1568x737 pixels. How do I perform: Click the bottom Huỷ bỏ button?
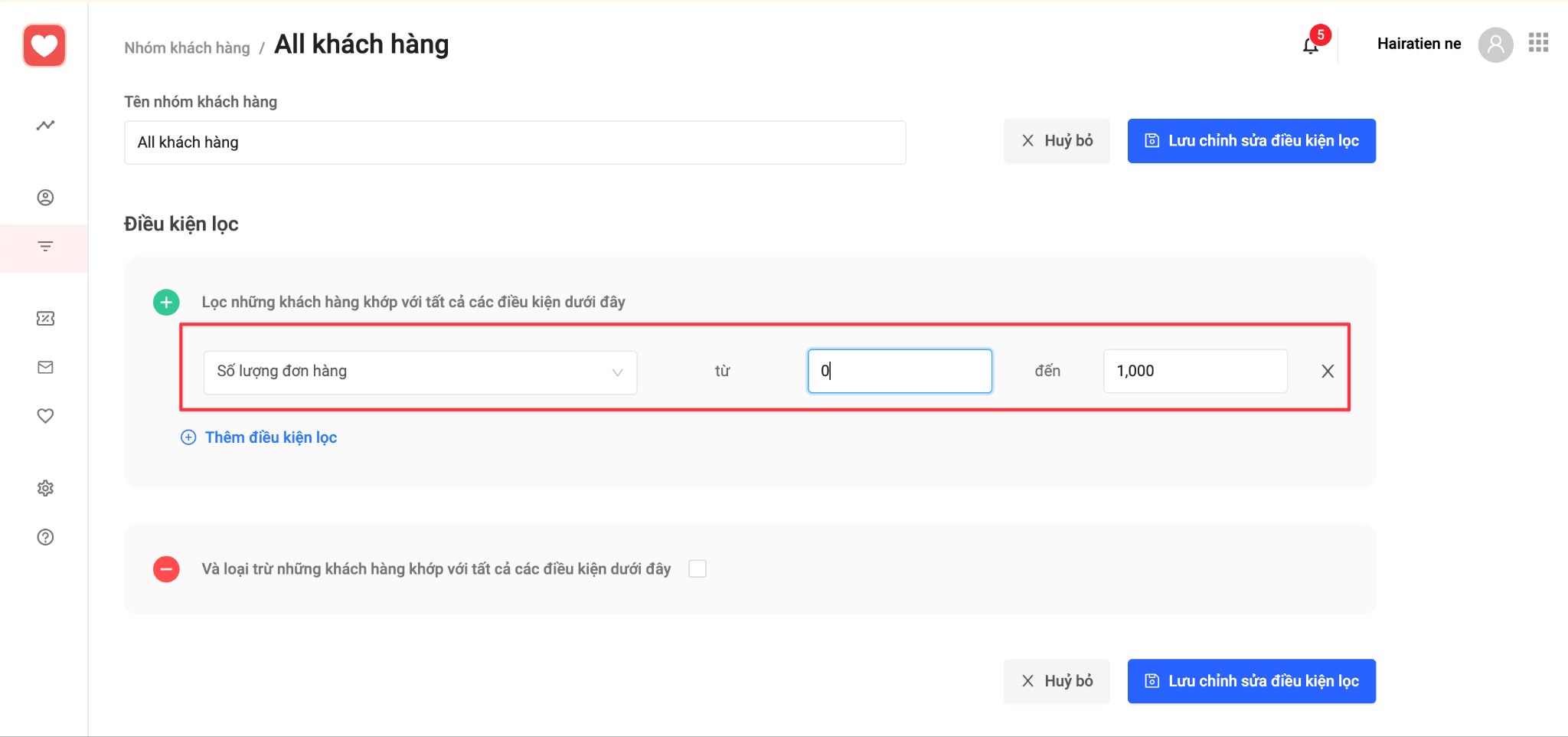1057,681
